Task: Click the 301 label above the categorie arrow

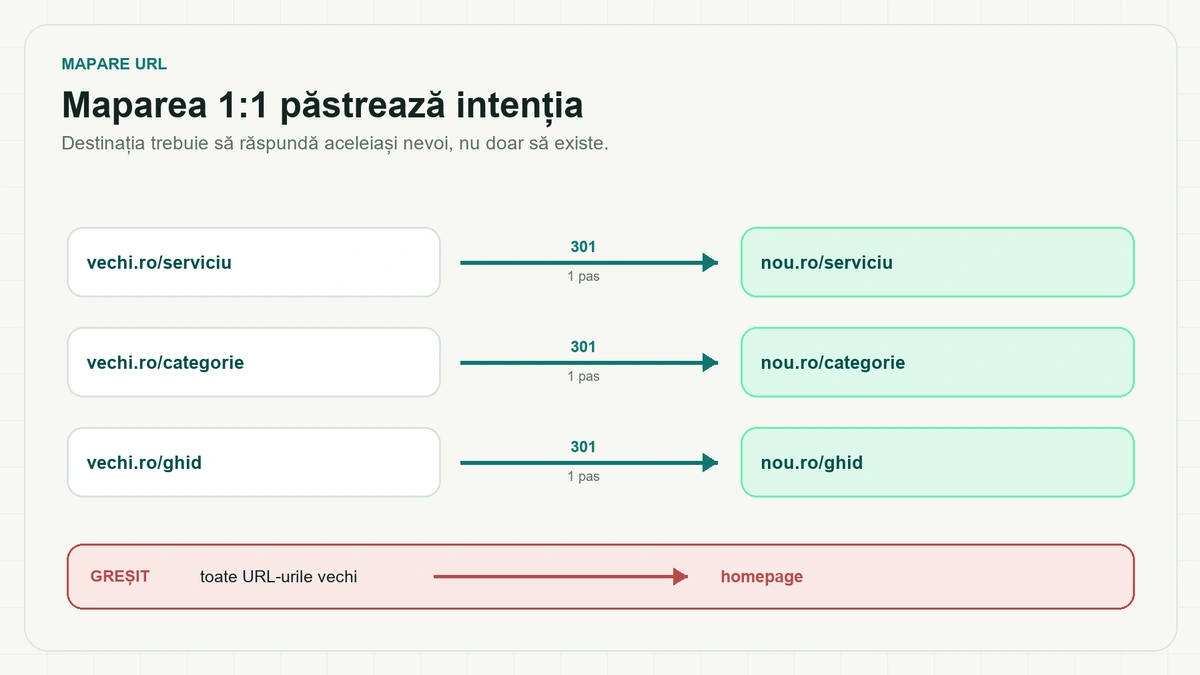Action: [x=583, y=347]
